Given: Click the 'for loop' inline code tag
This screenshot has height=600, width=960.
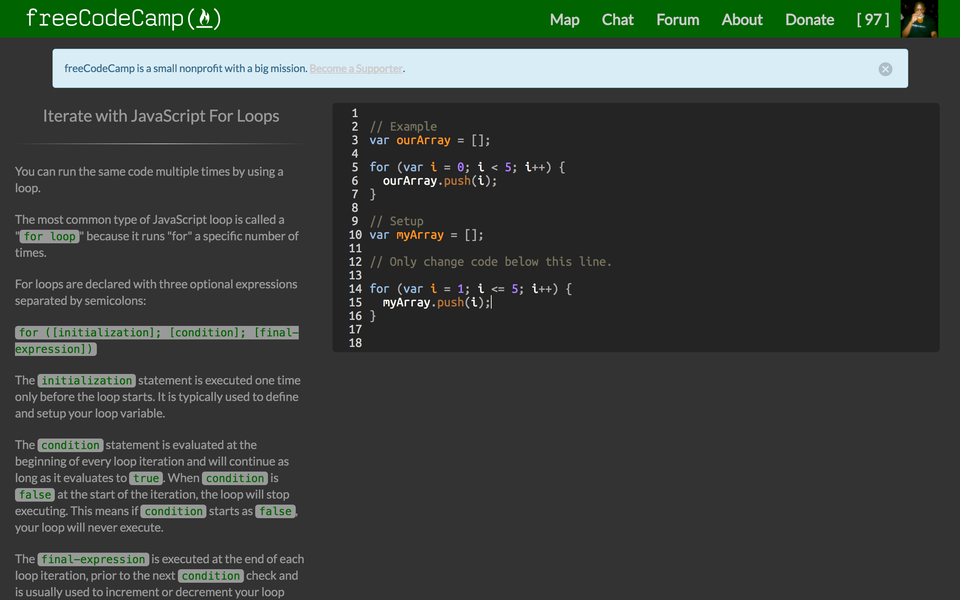Looking at the screenshot, I should (50, 236).
